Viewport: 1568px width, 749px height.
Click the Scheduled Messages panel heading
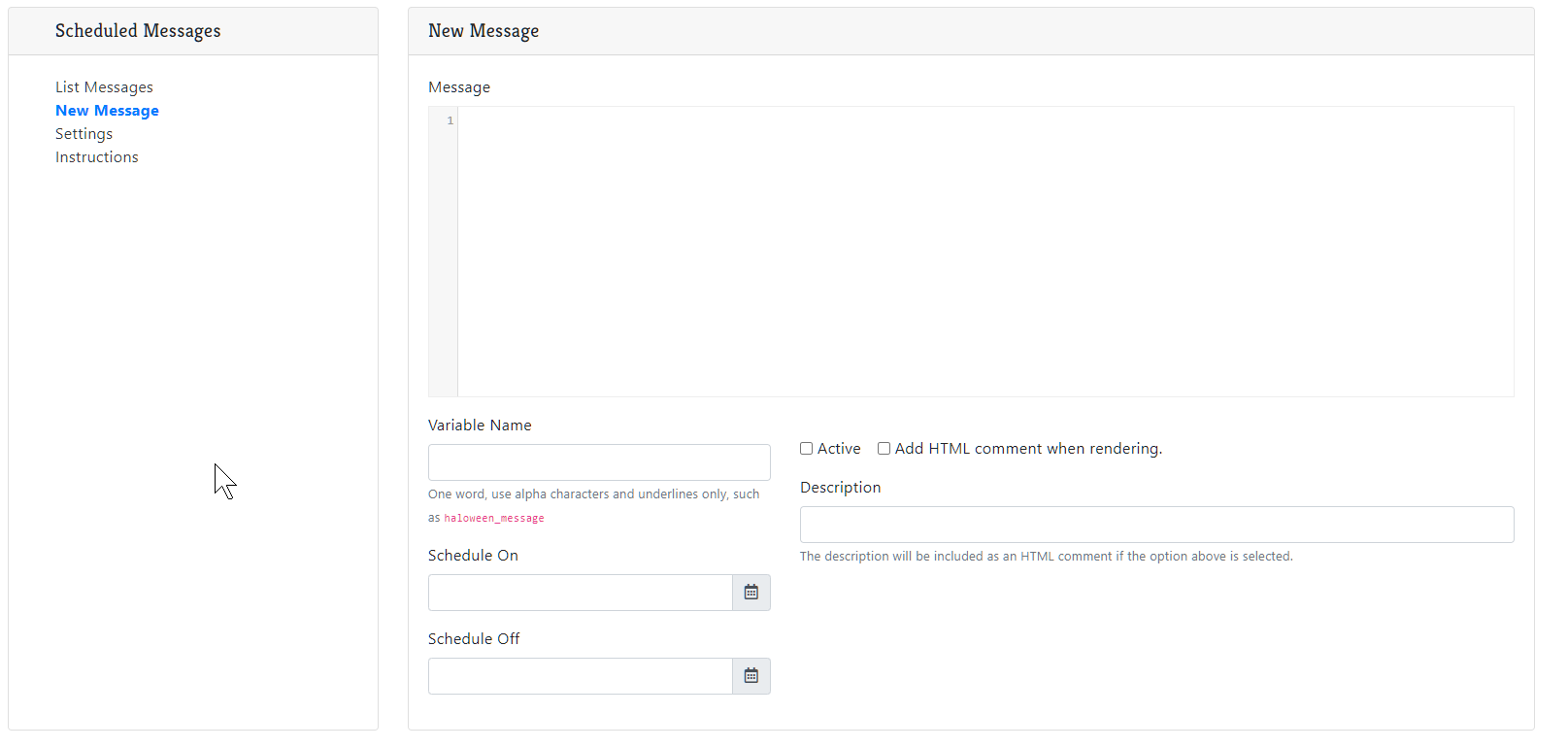tap(138, 31)
